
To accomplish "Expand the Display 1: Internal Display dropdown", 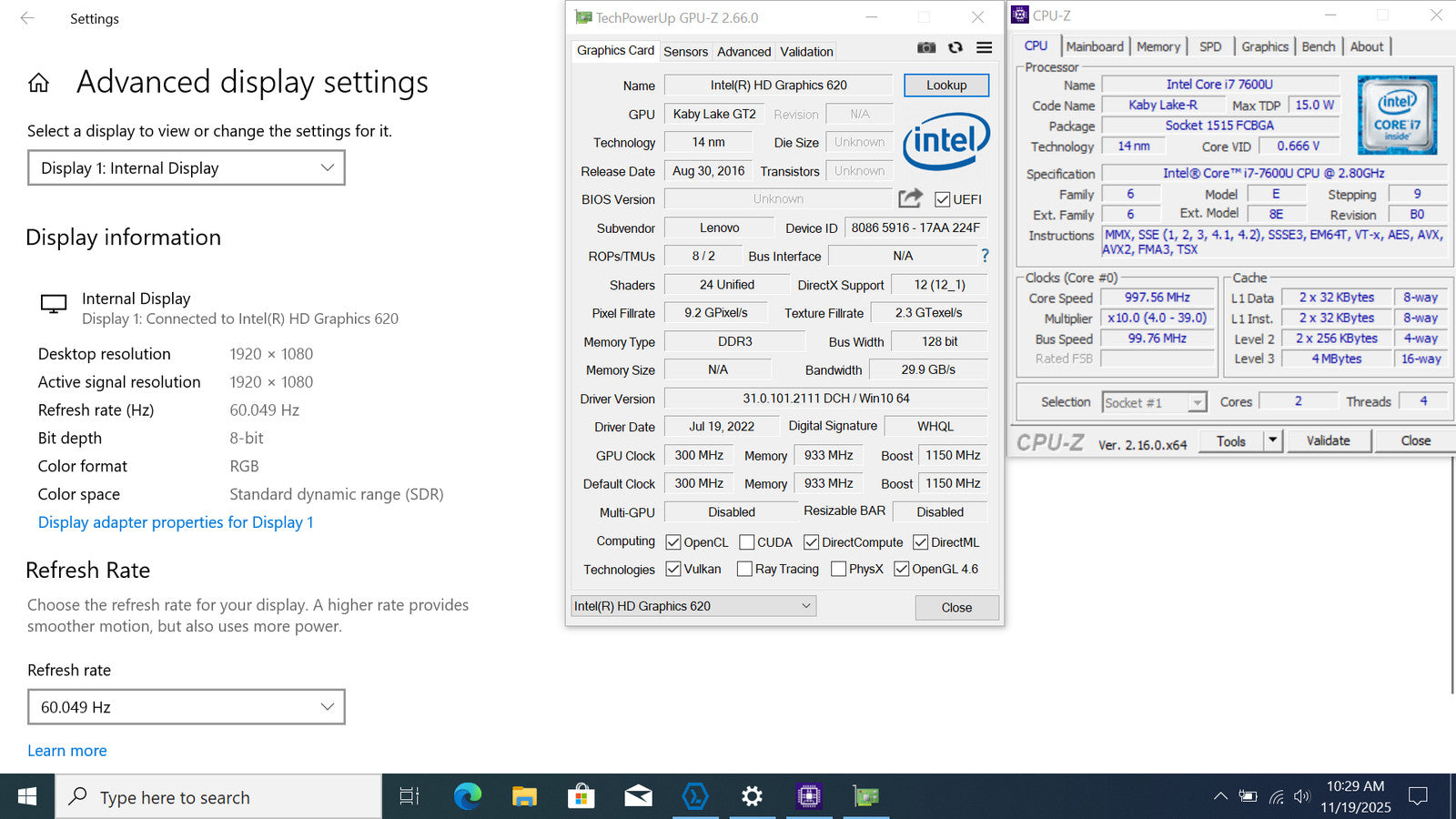I will [x=187, y=168].
